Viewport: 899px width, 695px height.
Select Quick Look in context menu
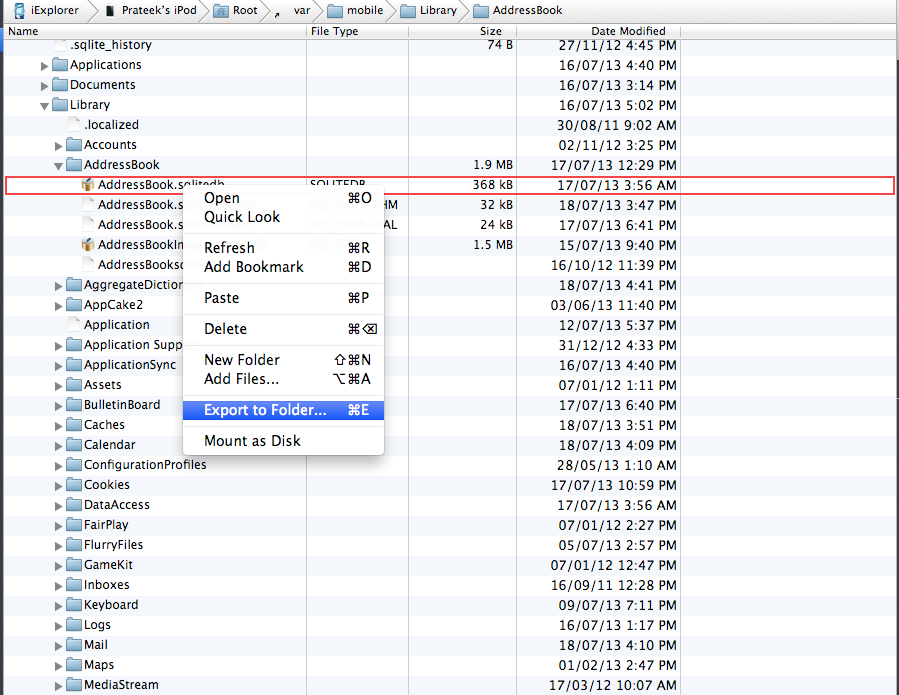242,217
